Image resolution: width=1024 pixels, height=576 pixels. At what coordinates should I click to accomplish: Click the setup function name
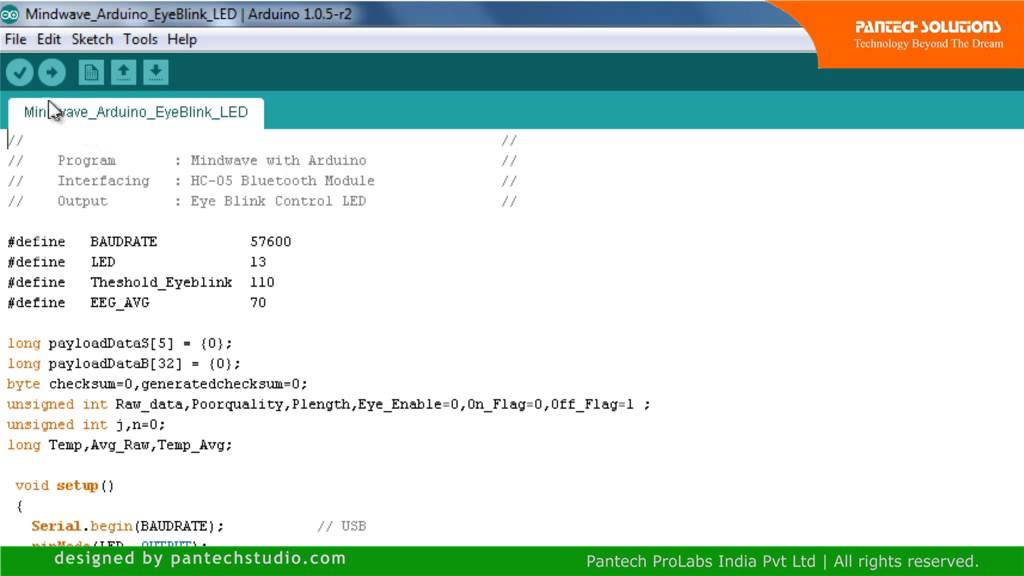tap(77, 485)
